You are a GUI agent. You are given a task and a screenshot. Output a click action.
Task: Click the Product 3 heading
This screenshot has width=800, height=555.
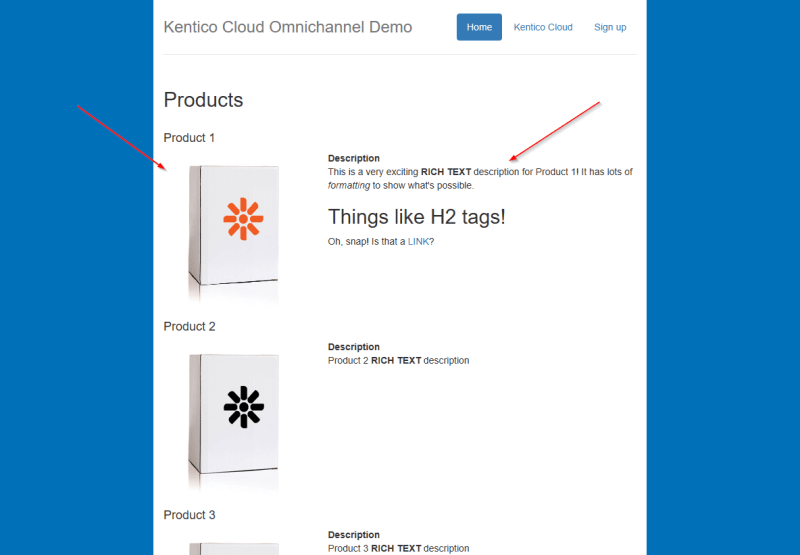click(189, 515)
